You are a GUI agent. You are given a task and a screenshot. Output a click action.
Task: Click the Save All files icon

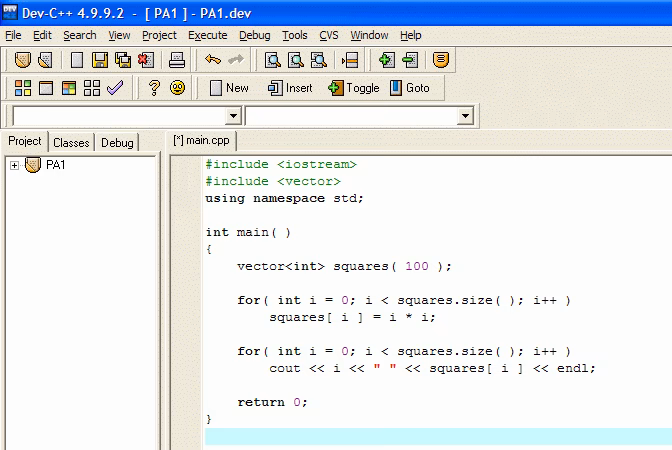[x=123, y=60]
